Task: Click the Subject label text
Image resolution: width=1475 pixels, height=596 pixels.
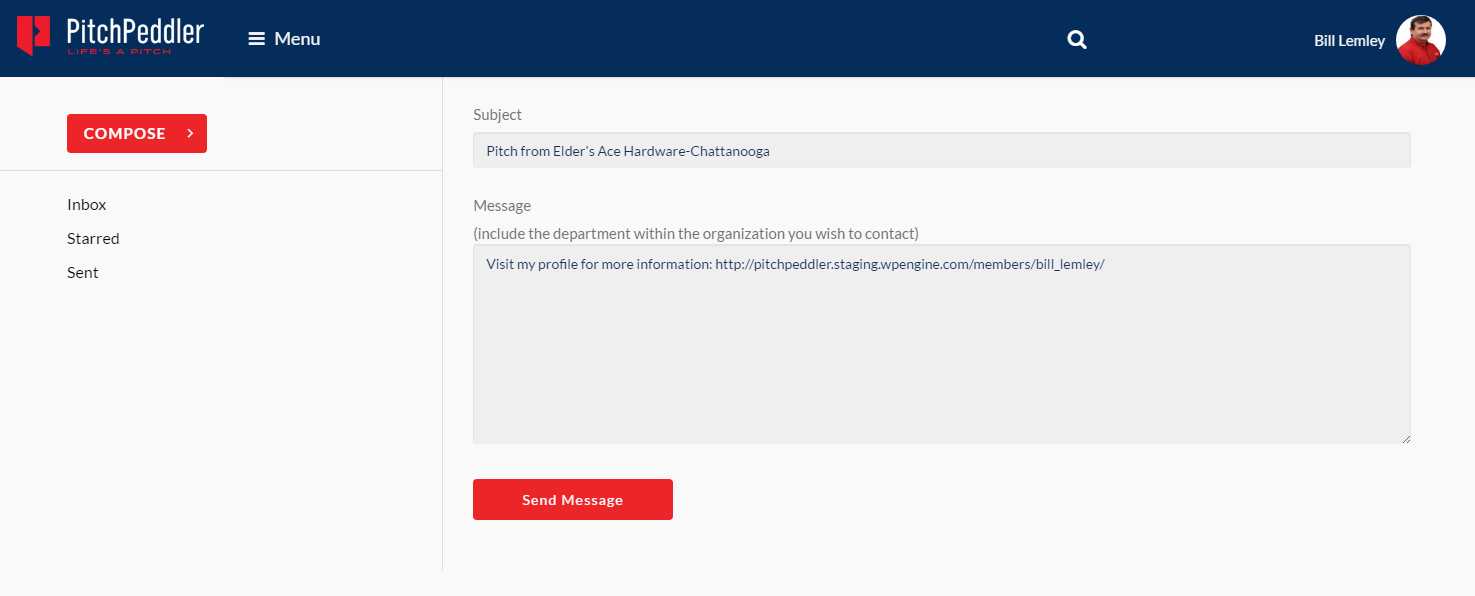Action: [x=497, y=115]
